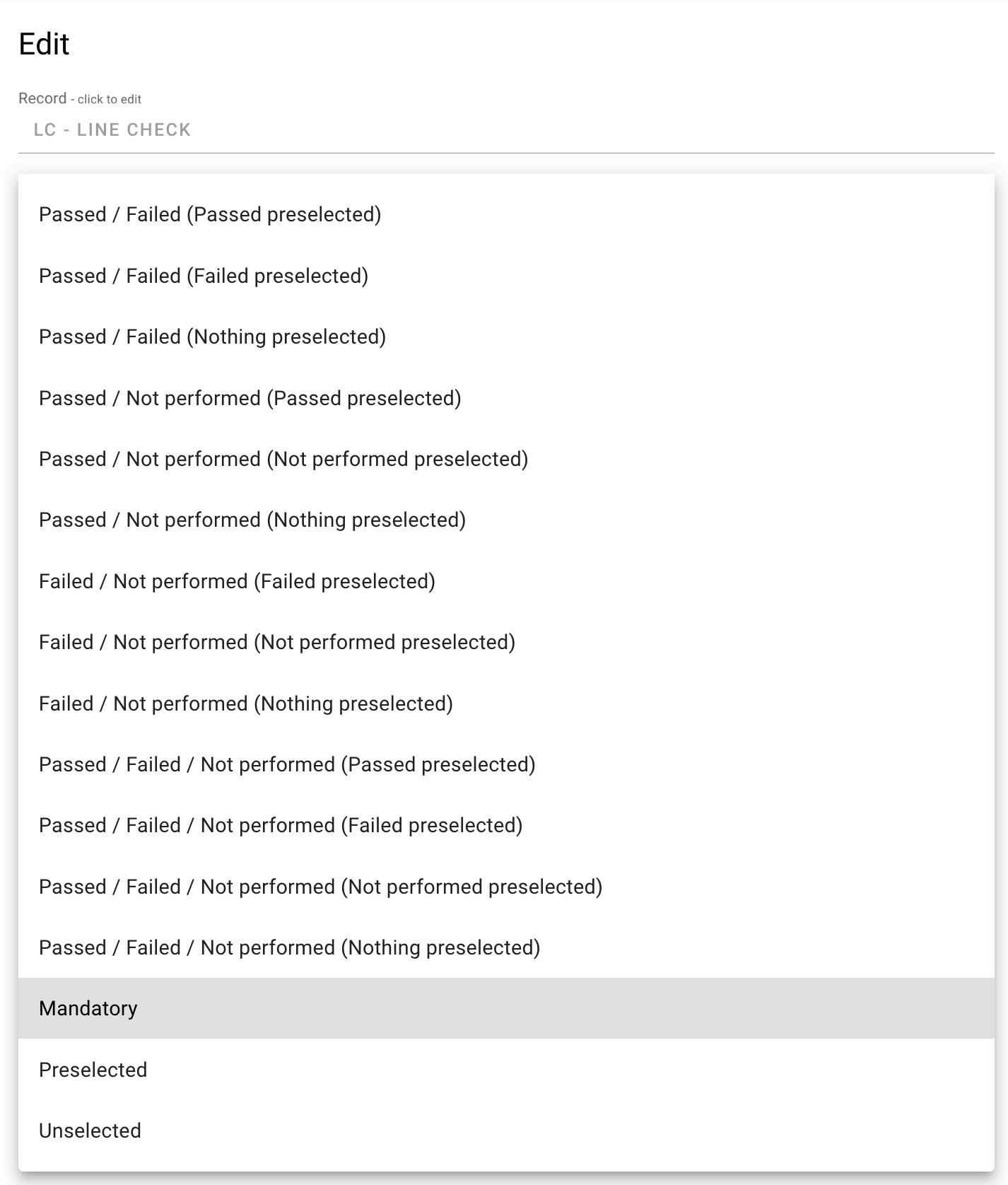Choose 'Passed / Not performed (Not performed preselected)'

283,460
